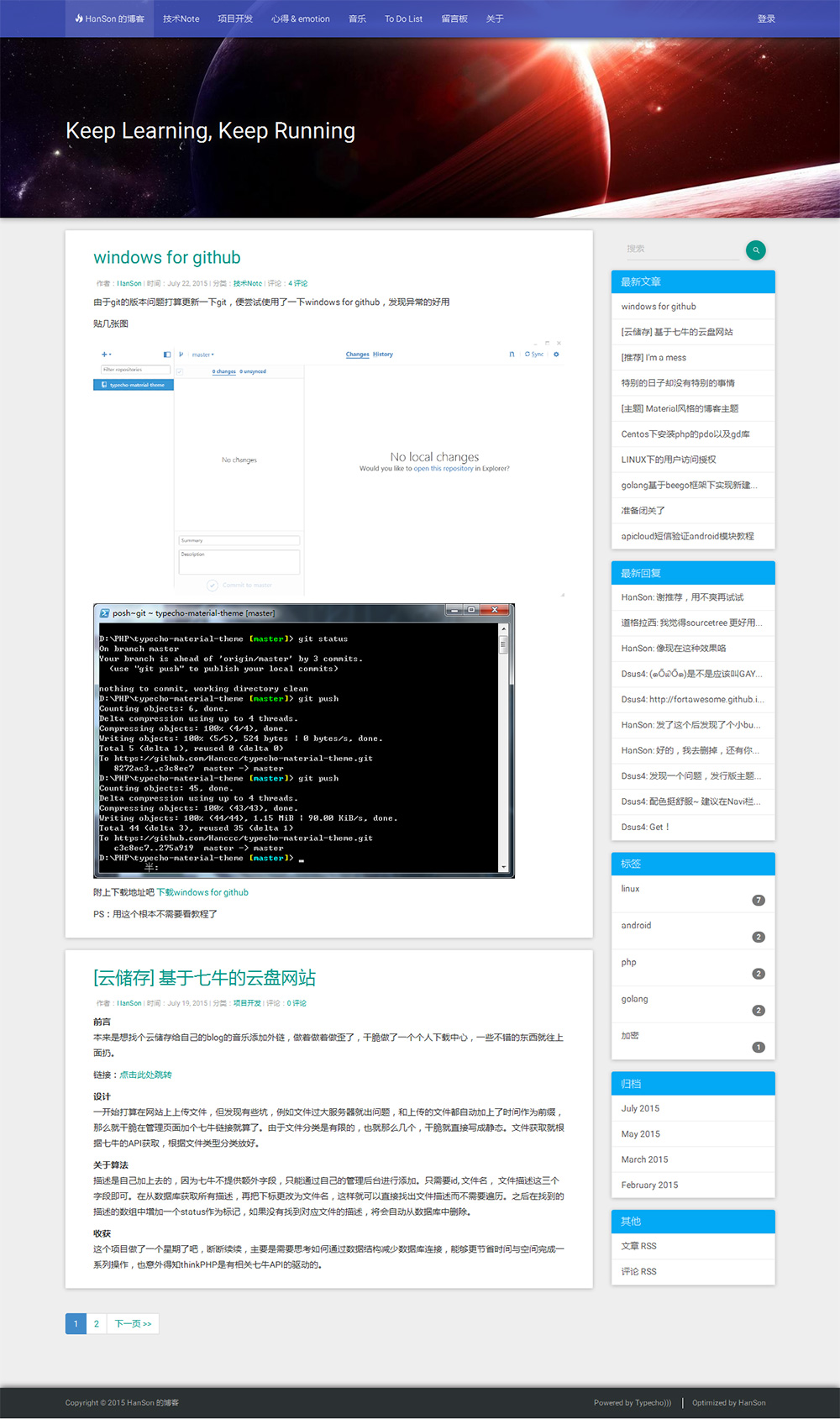Open the HanSon 的博客 home link
The height and width of the screenshot is (1419, 840).
tap(109, 18)
